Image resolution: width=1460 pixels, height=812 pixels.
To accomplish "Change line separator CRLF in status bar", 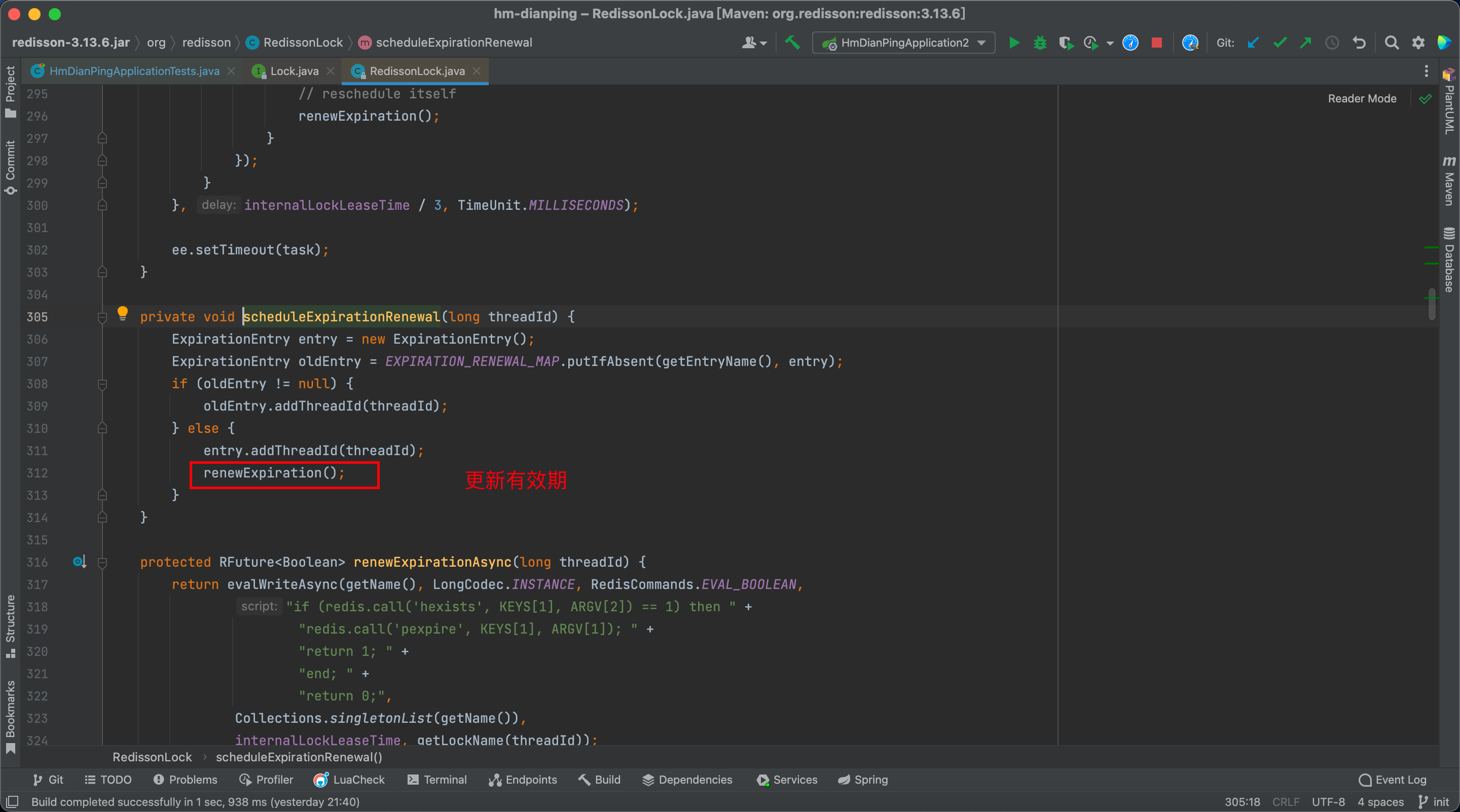I will pos(1286,802).
